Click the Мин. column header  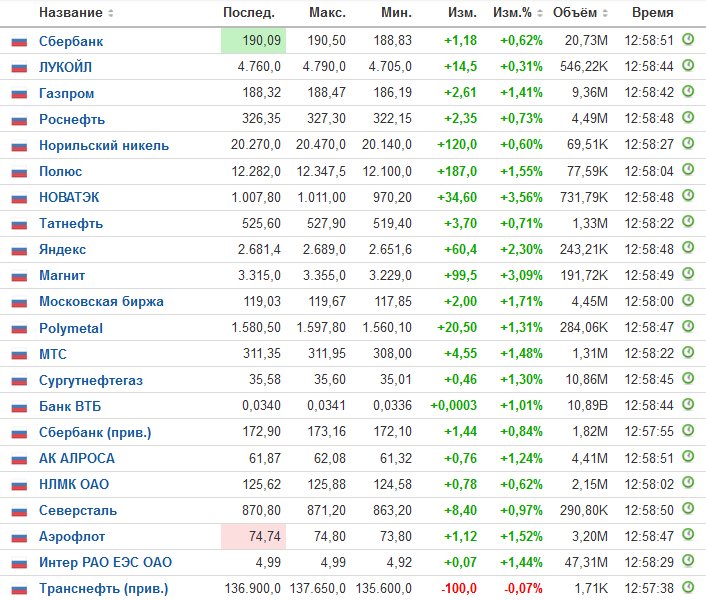point(396,13)
